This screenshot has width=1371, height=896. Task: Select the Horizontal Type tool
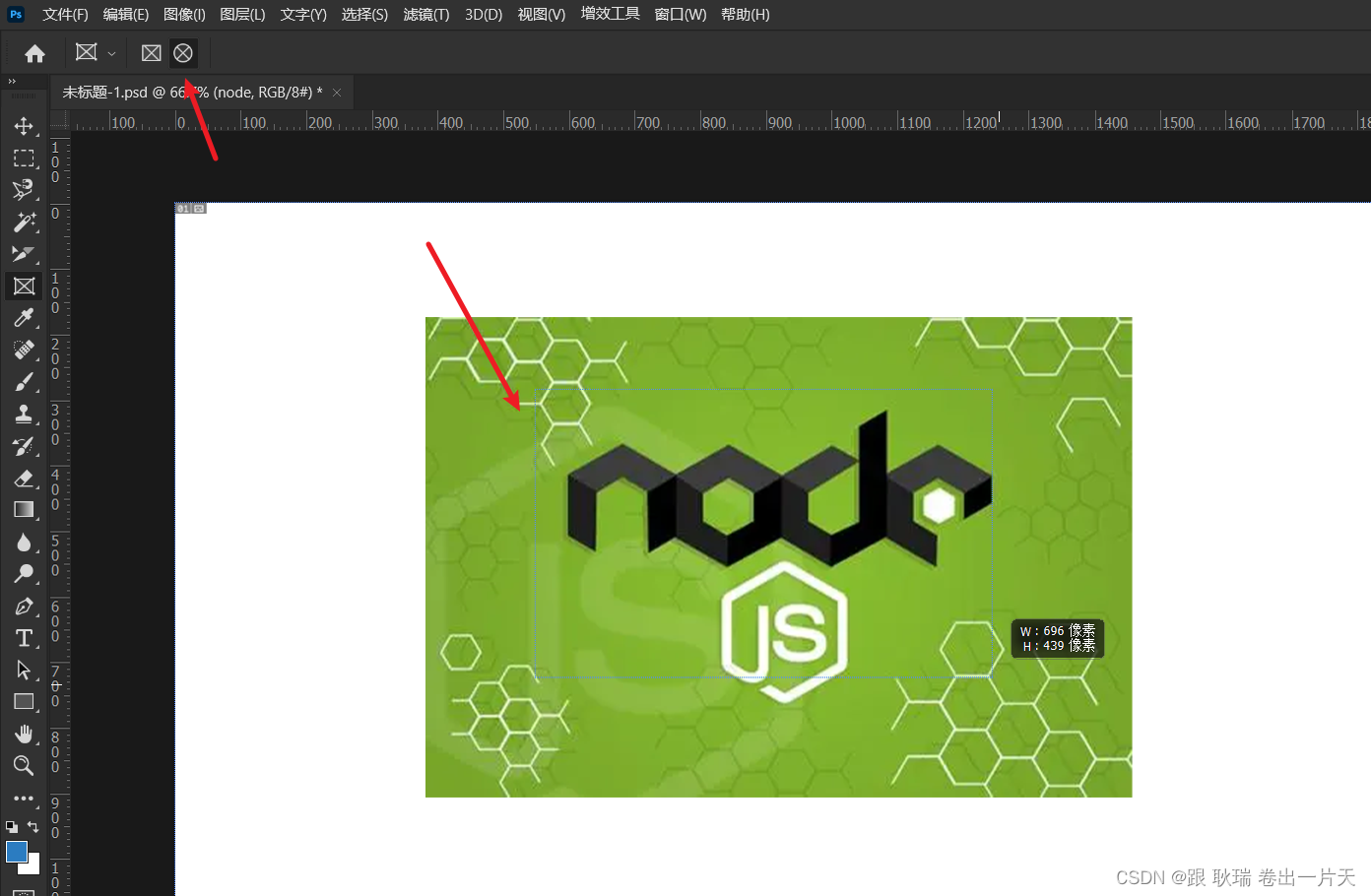24,638
